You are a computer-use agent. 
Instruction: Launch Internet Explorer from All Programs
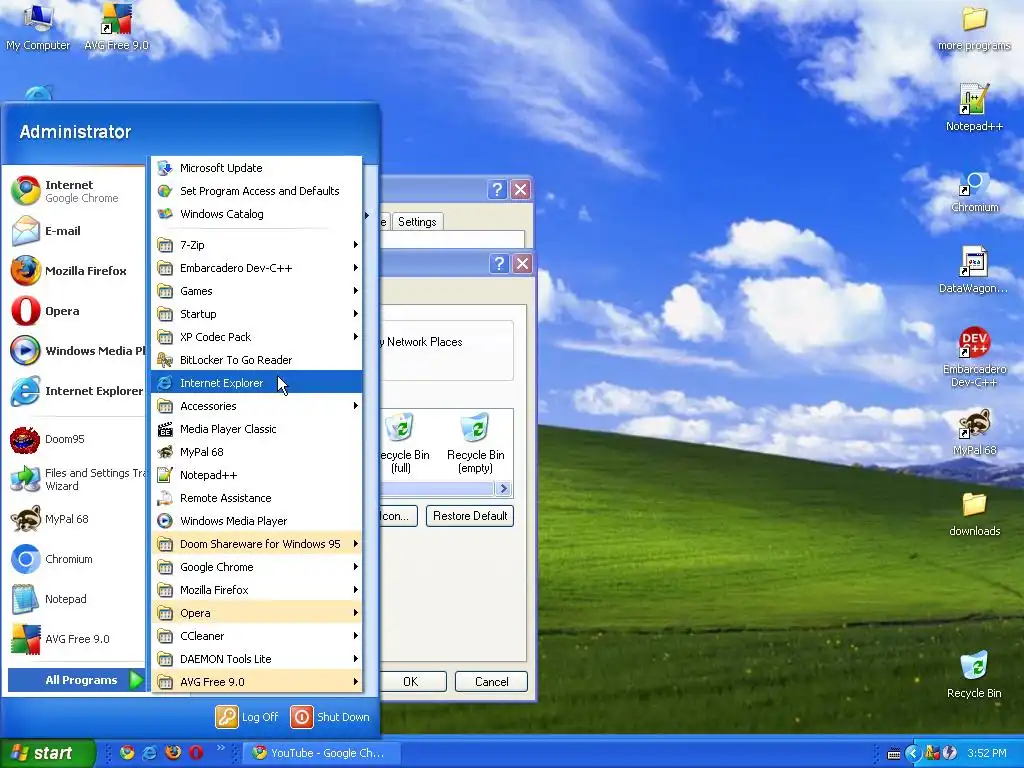point(257,383)
